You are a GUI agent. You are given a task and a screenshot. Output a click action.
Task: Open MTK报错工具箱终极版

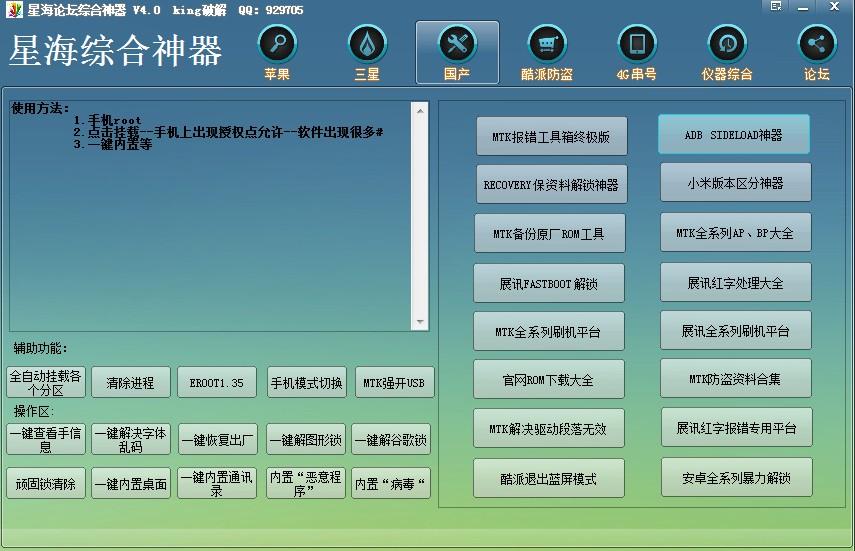click(550, 137)
